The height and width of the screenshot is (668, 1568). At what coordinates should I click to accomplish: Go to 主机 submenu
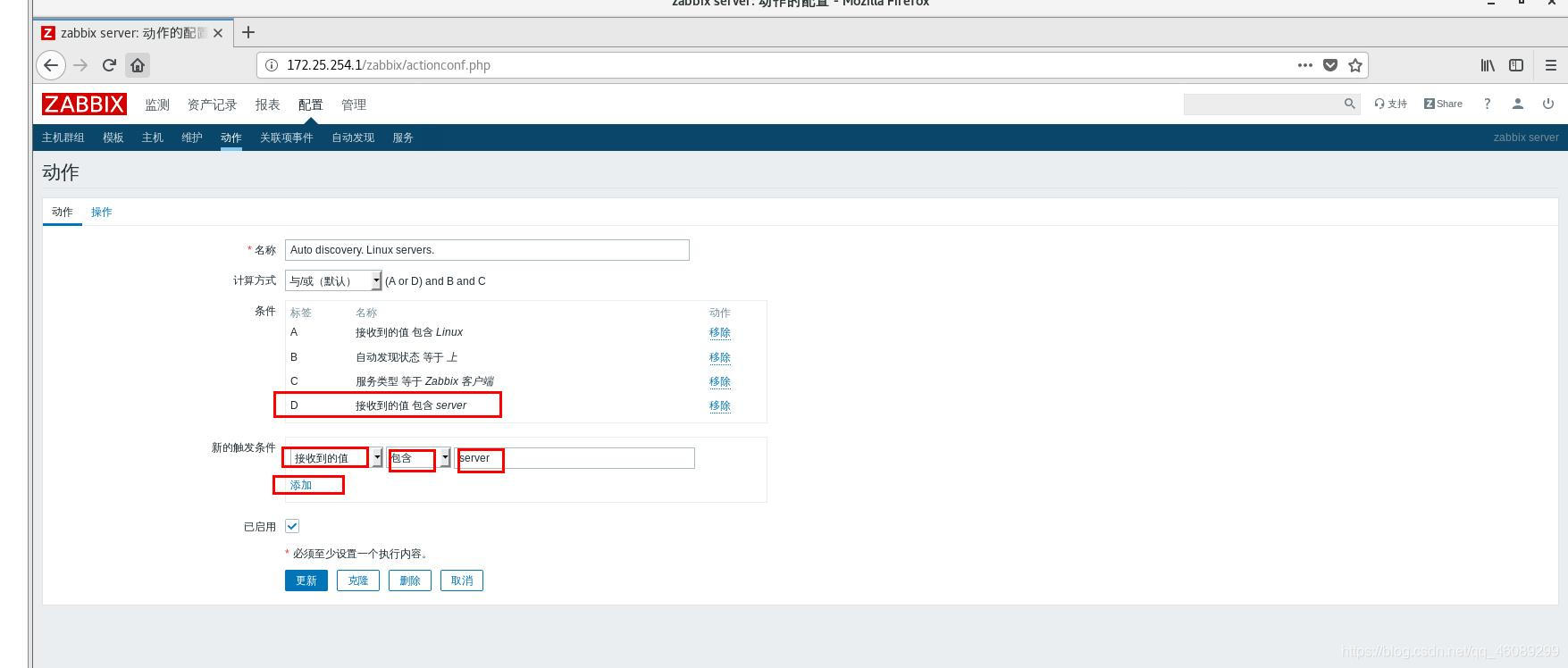152,138
